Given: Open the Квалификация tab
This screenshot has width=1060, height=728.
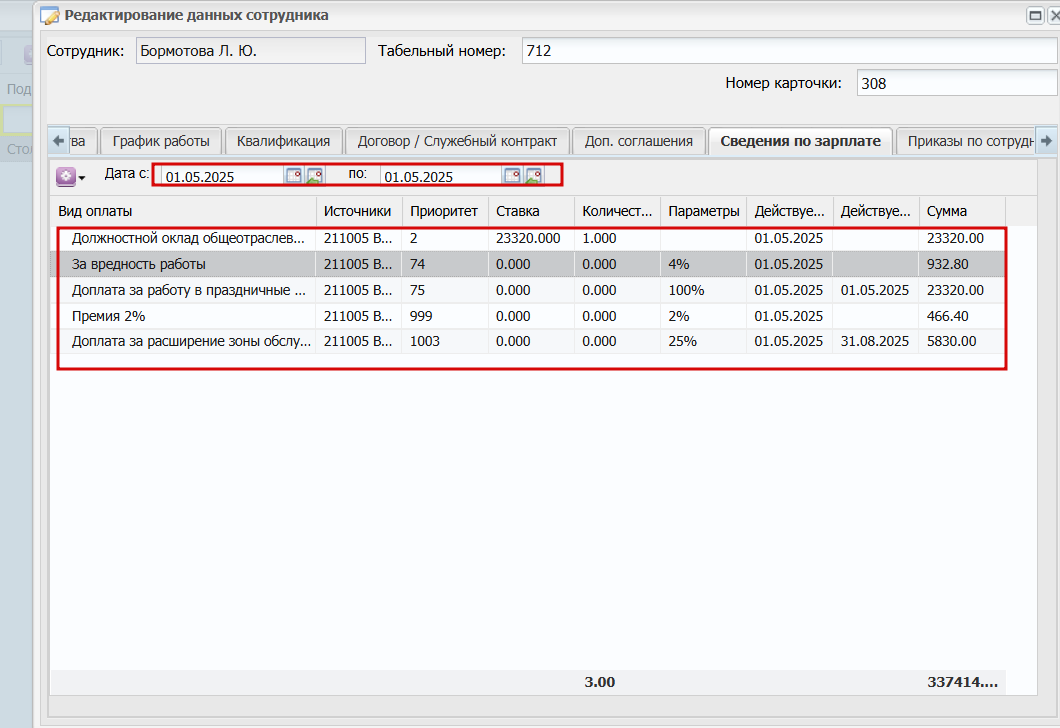Looking at the screenshot, I should [283, 141].
